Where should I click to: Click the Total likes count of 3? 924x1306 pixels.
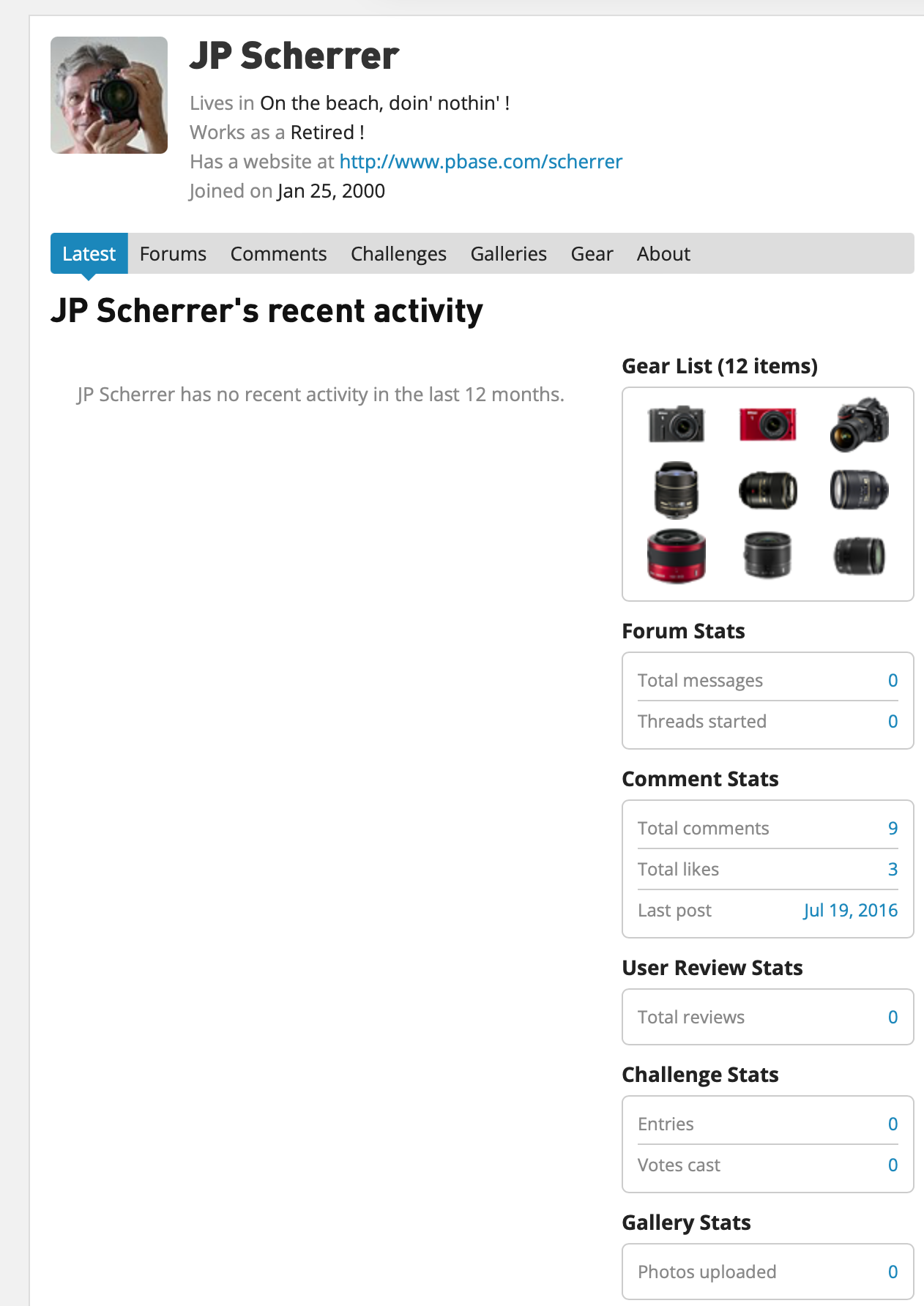coord(893,869)
